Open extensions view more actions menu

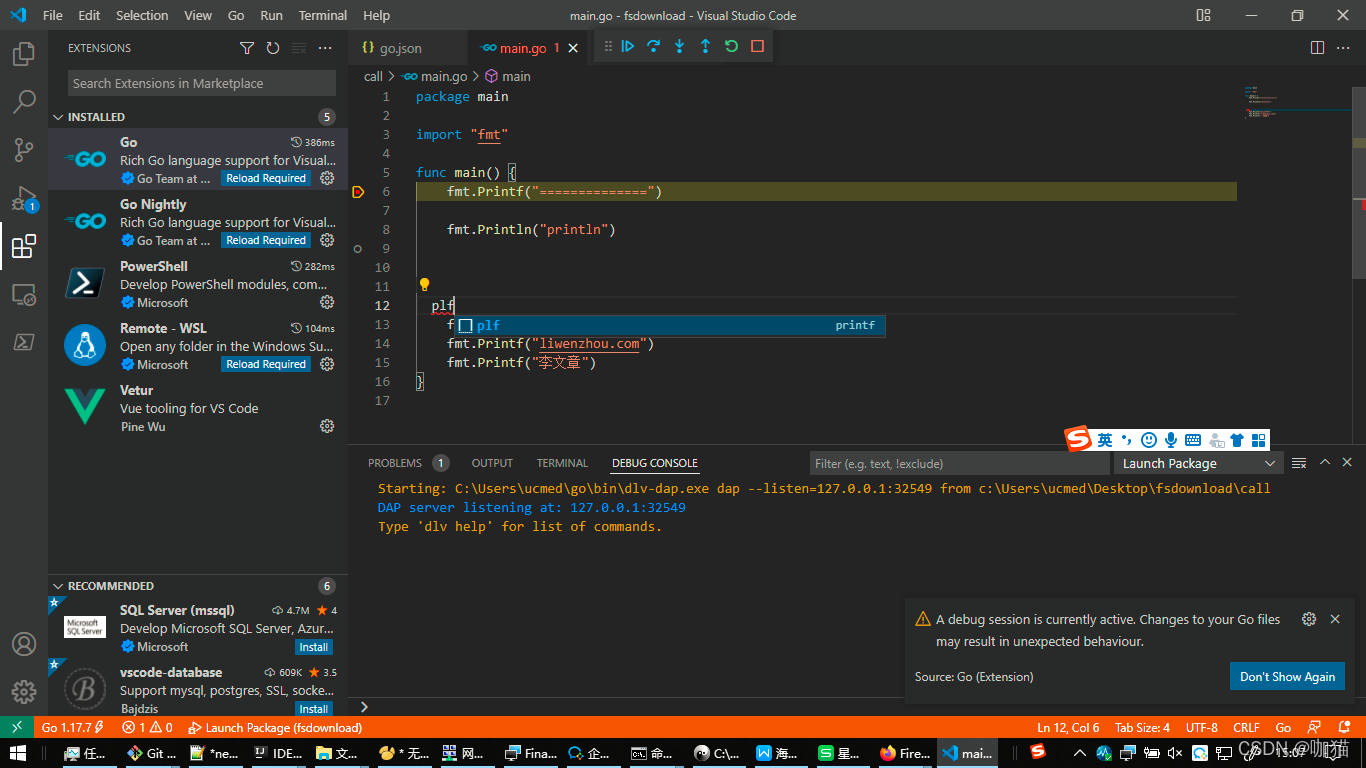coord(325,48)
